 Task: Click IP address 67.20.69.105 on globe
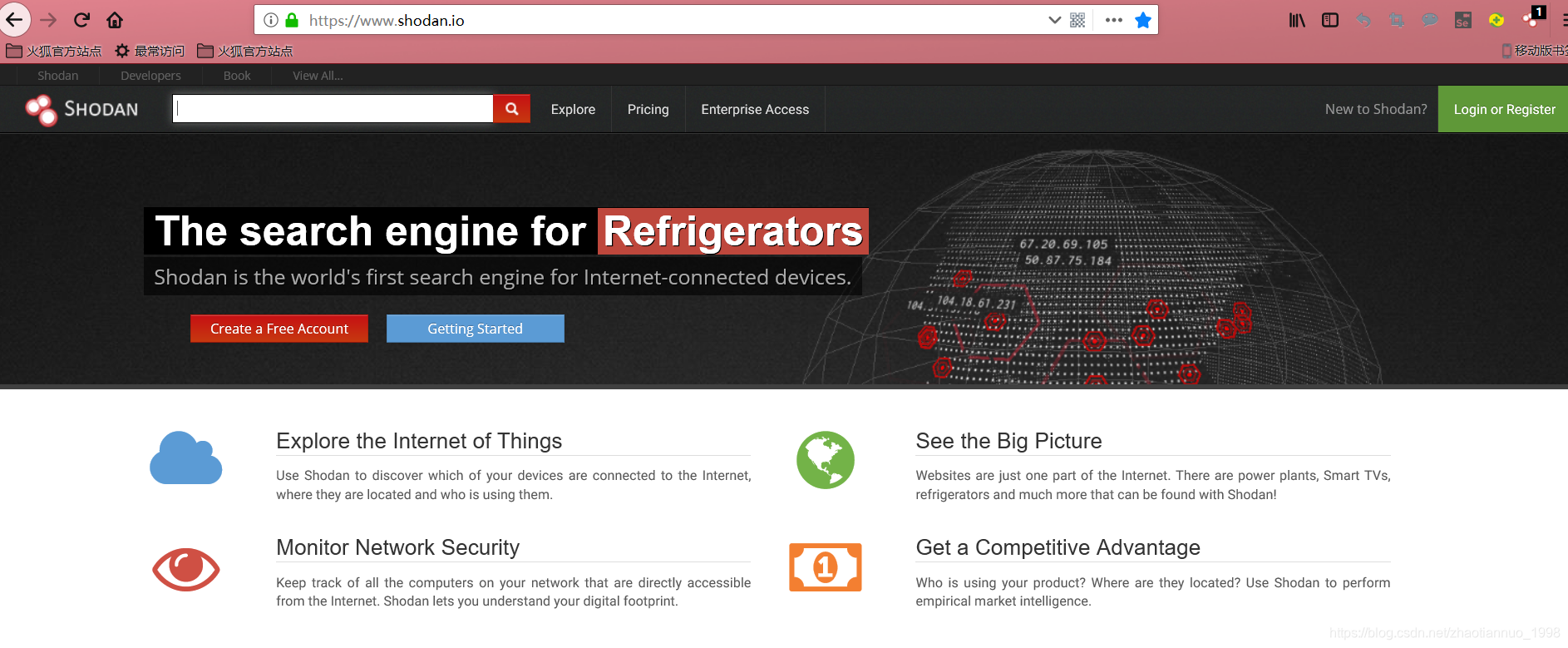pyautogui.click(x=1063, y=244)
